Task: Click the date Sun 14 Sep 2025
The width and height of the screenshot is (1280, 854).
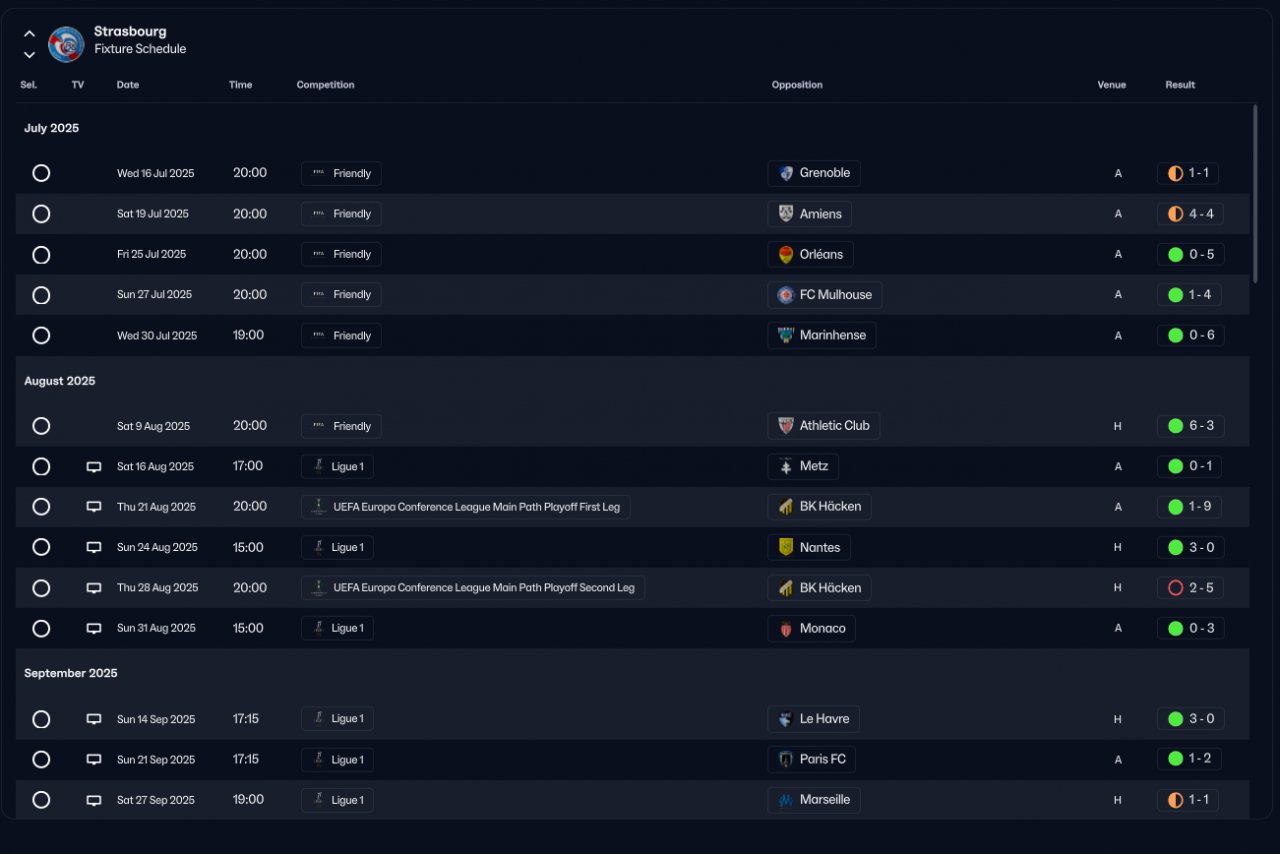Action: 156,719
